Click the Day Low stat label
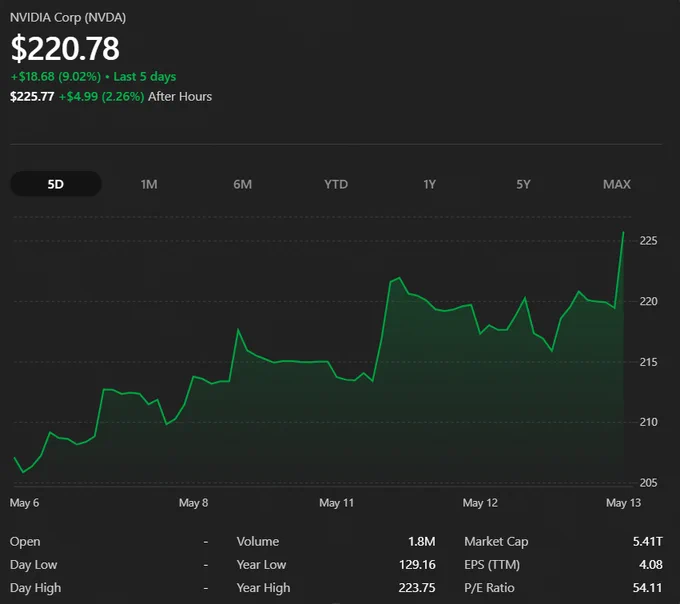This screenshot has width=680, height=604. (x=33, y=565)
